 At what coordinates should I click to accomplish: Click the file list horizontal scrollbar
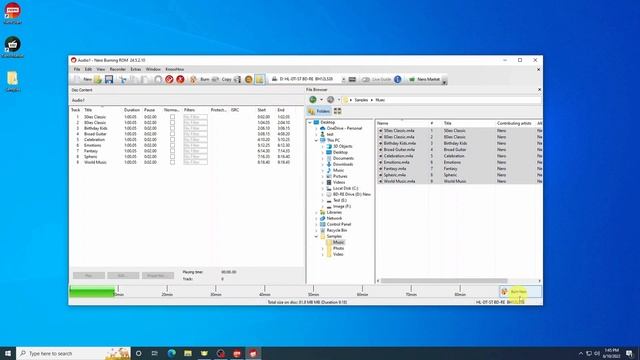(x=444, y=281)
